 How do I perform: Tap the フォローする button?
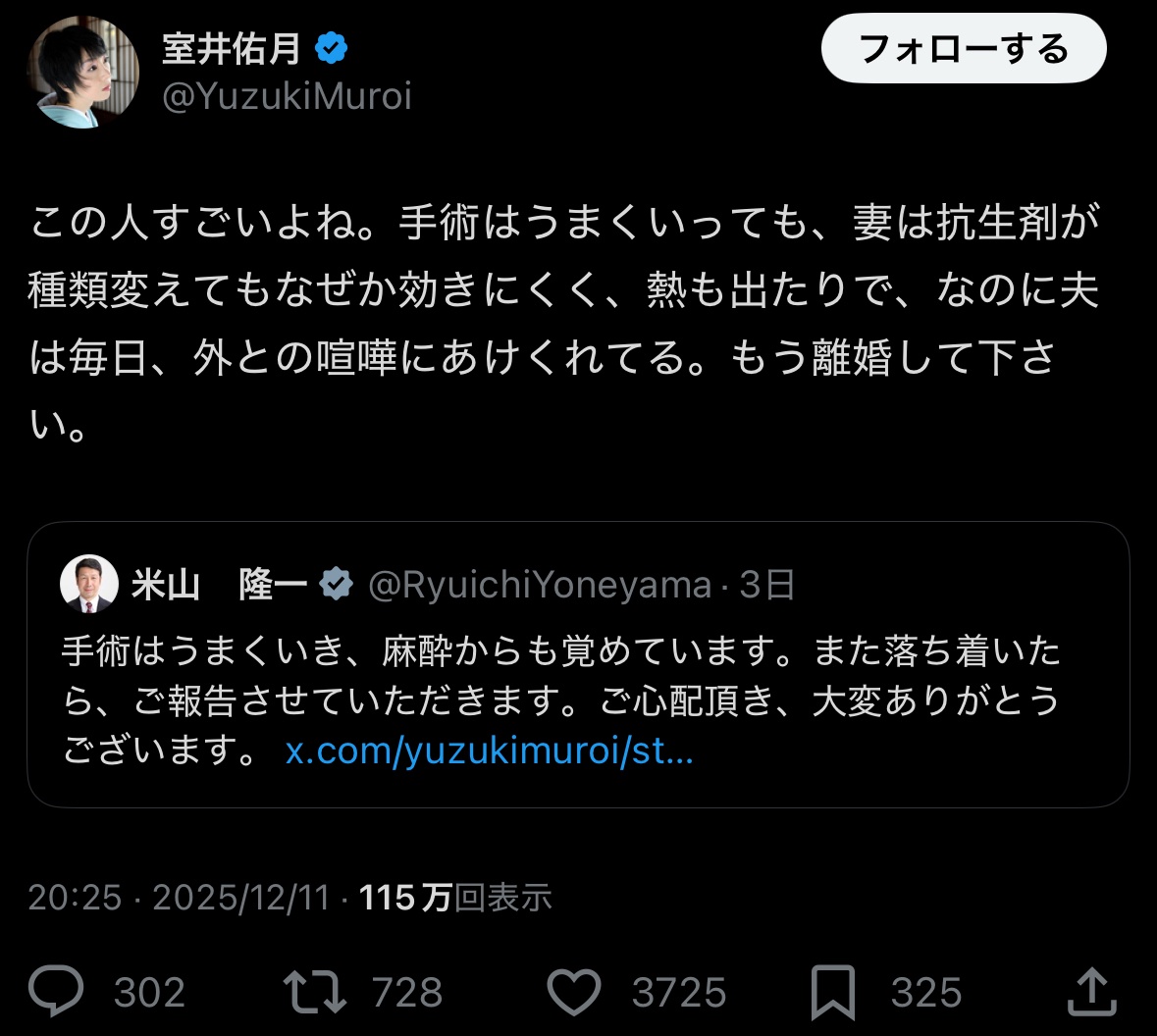(x=963, y=48)
